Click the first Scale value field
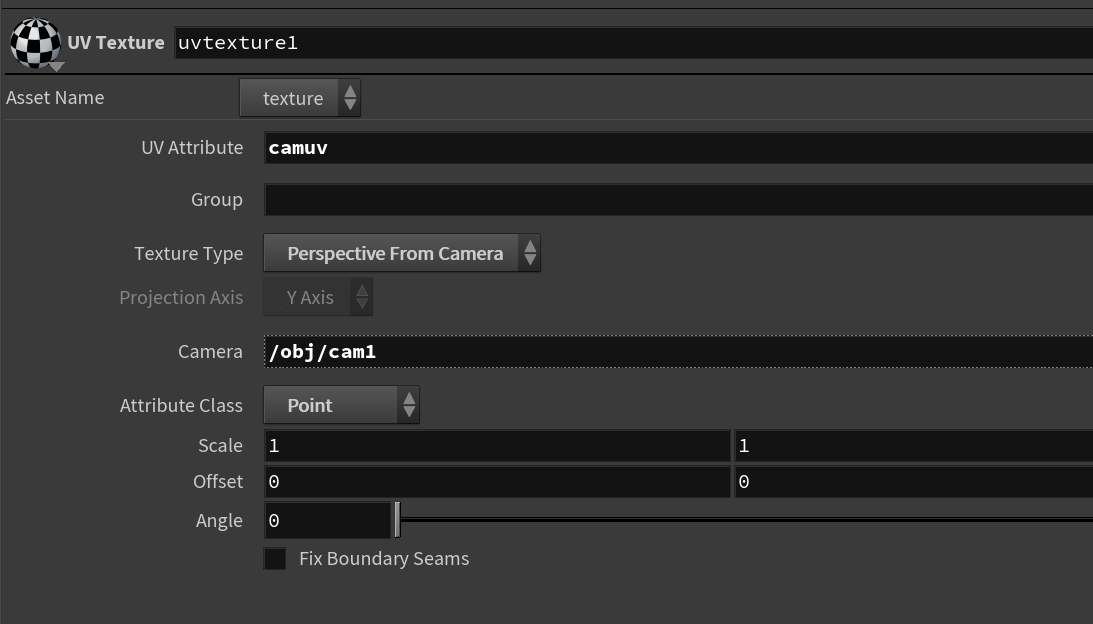Image resolution: width=1093 pixels, height=624 pixels. (x=497, y=446)
